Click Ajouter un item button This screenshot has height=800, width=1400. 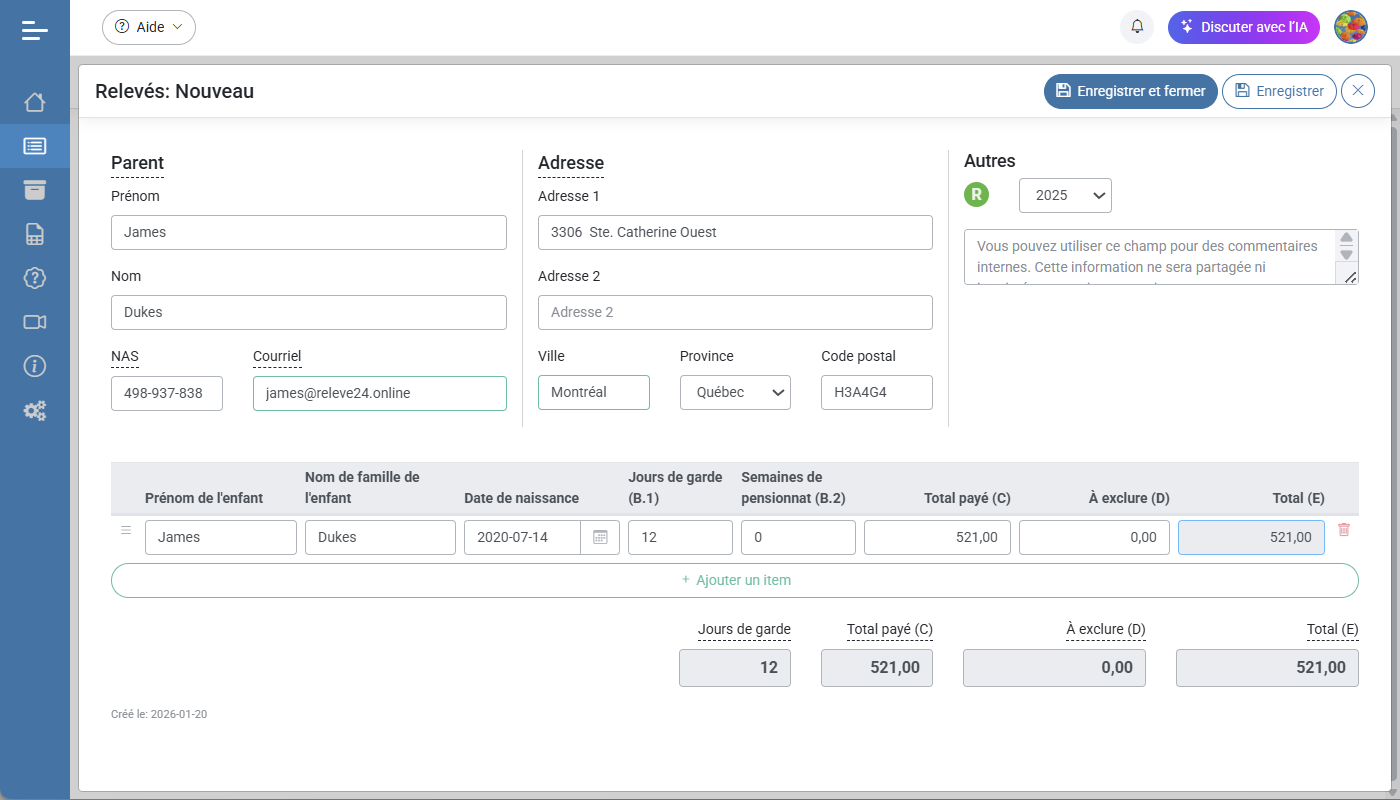click(734, 580)
